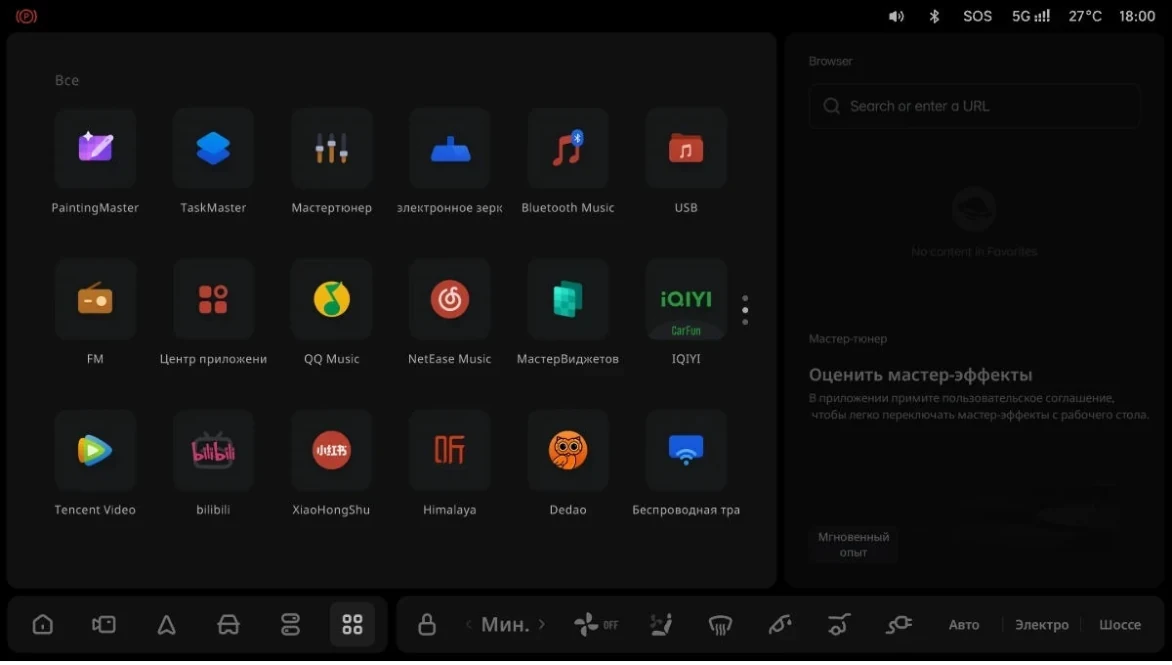The height and width of the screenshot is (665, 1172).
Task: Click the Мастер-тюнер widget label
Action: click(848, 339)
